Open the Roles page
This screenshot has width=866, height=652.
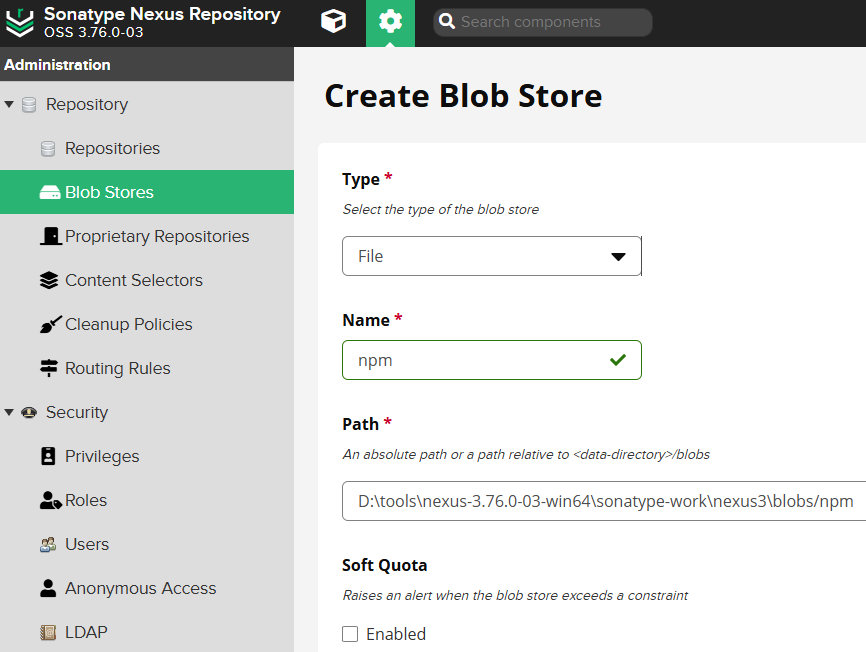147,500
